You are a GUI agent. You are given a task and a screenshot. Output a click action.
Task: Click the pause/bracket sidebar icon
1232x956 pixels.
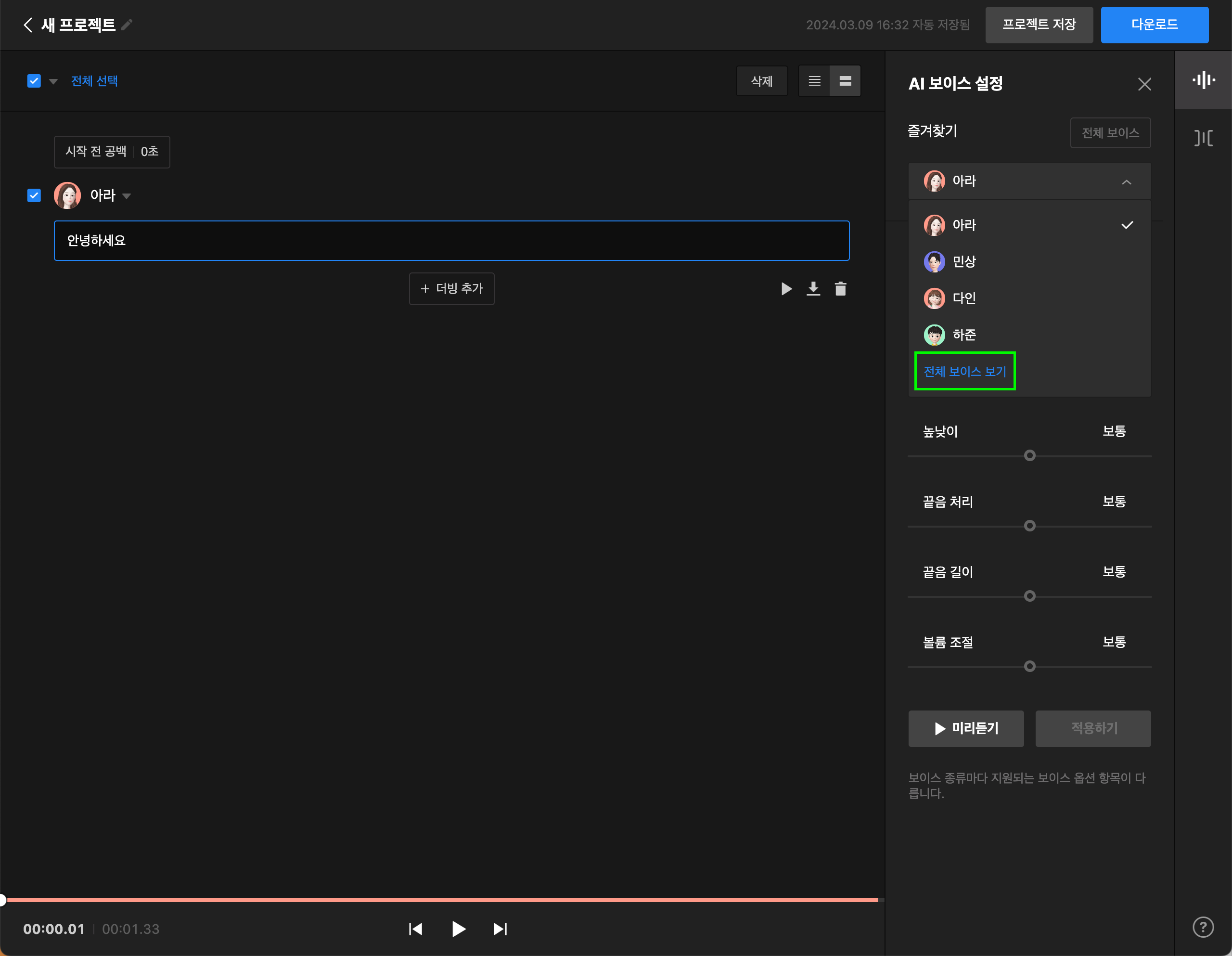coord(1203,138)
